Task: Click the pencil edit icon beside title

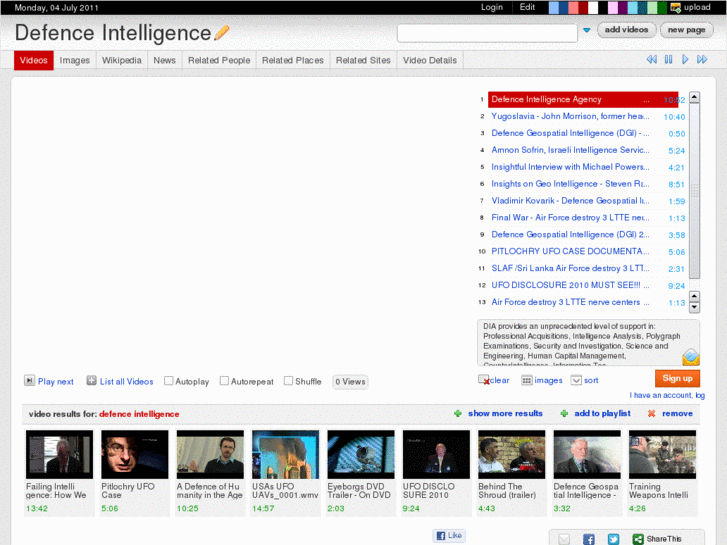Action: point(222,32)
